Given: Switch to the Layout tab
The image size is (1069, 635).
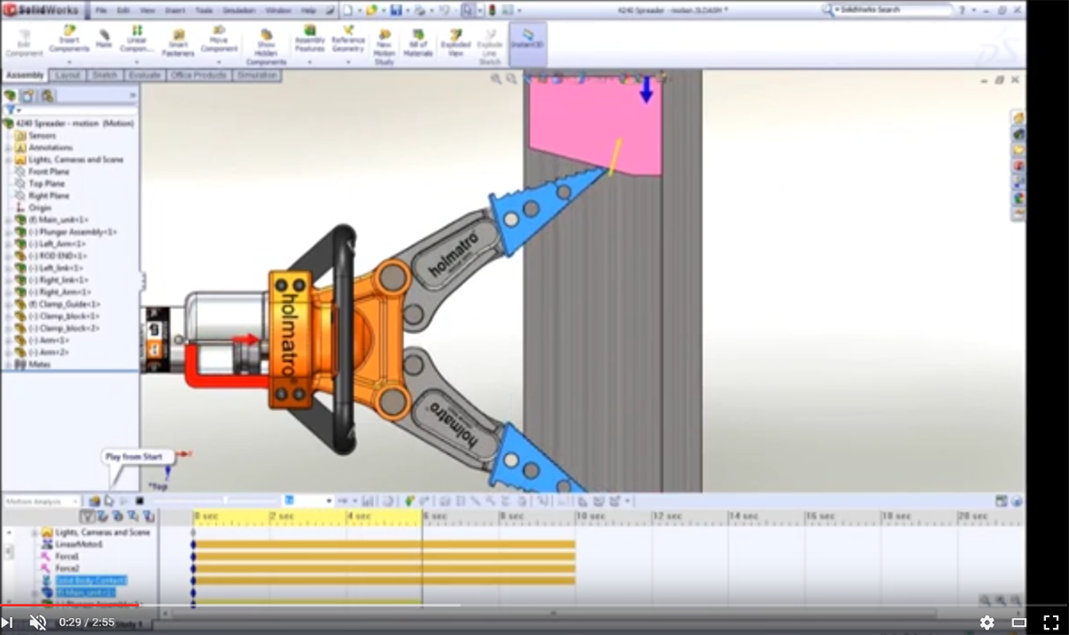Looking at the screenshot, I should click(x=68, y=75).
